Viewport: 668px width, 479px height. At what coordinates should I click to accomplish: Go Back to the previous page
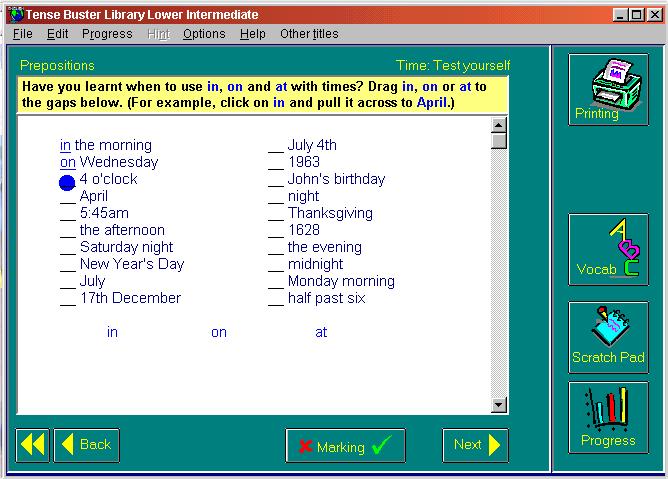tap(86, 445)
